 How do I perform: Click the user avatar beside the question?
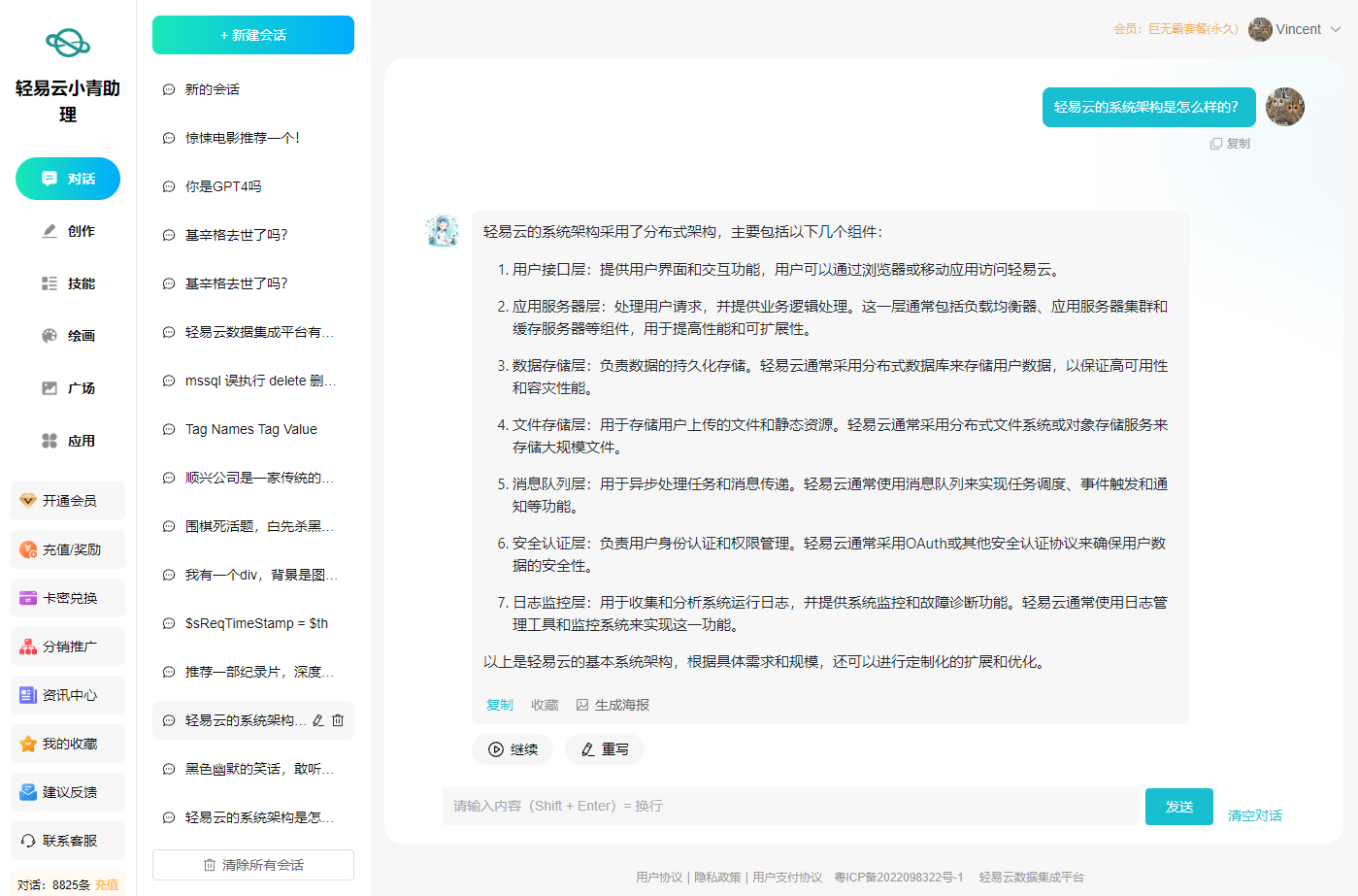(x=1285, y=107)
